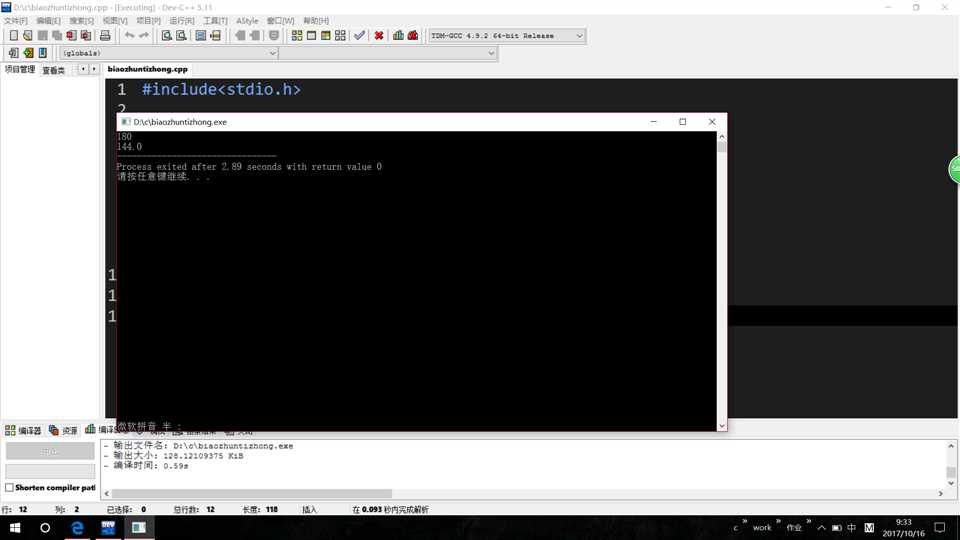The height and width of the screenshot is (540, 960).
Task: Click the console window taskbar icon
Action: point(139,528)
